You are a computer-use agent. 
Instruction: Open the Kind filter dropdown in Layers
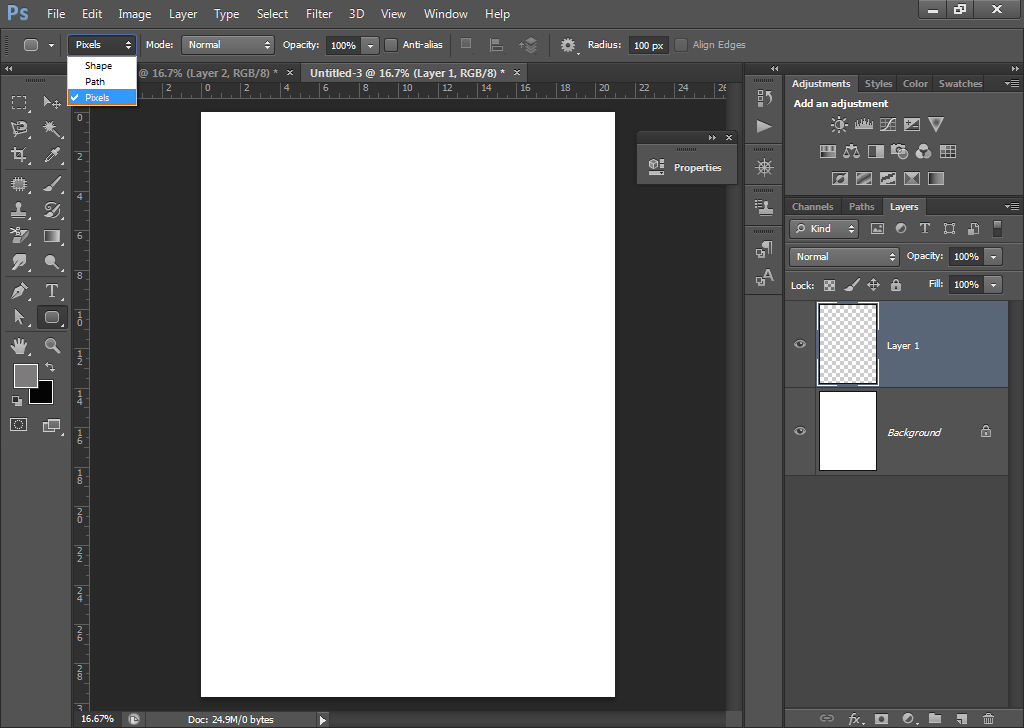[x=823, y=228]
